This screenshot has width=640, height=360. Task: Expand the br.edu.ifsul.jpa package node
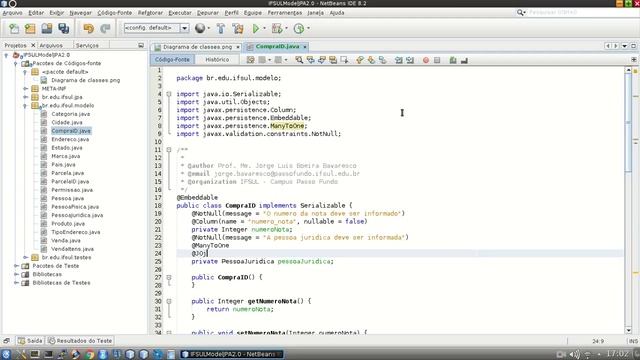coord(25,97)
